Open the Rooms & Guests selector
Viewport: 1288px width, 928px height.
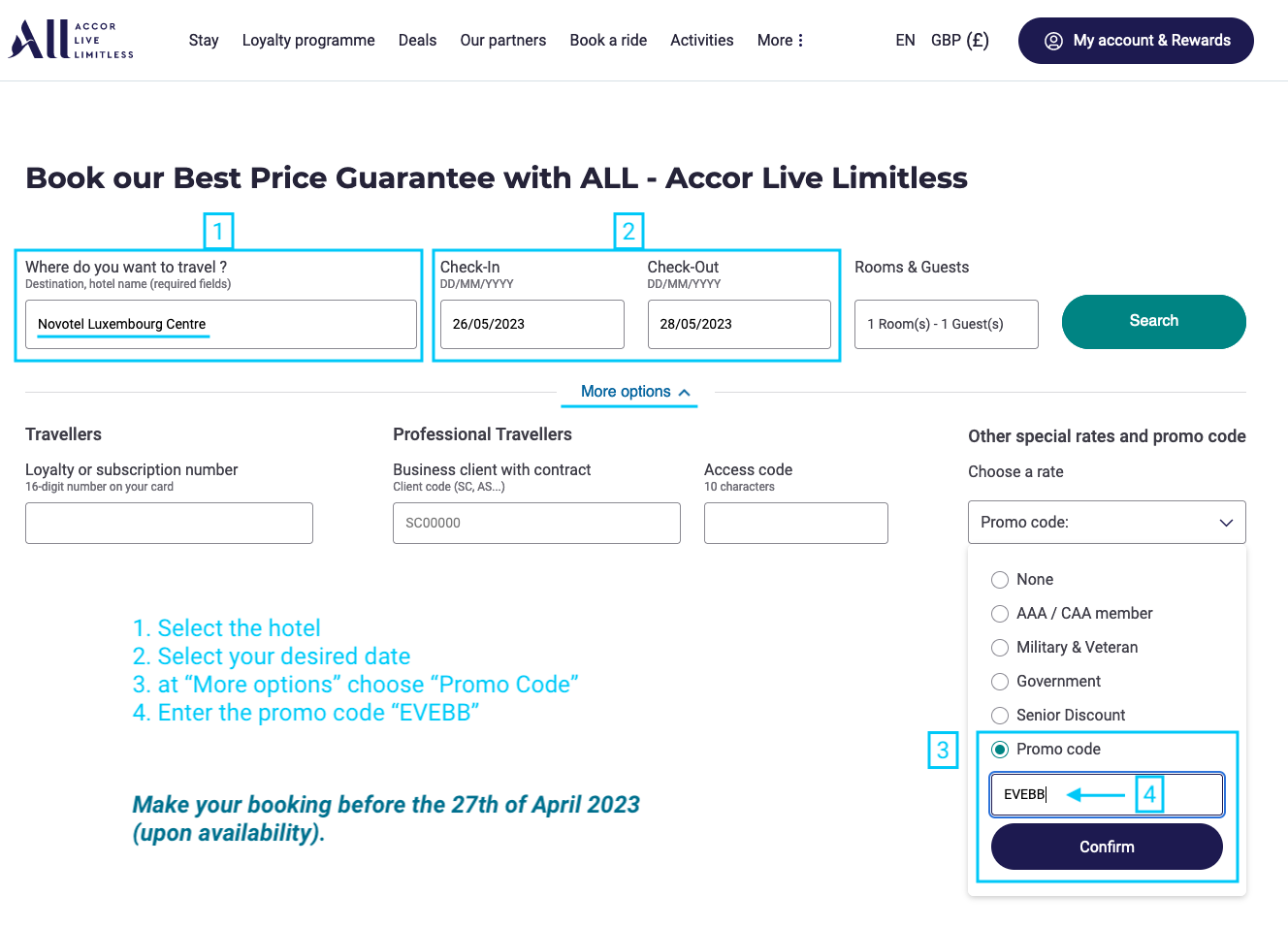tap(946, 324)
